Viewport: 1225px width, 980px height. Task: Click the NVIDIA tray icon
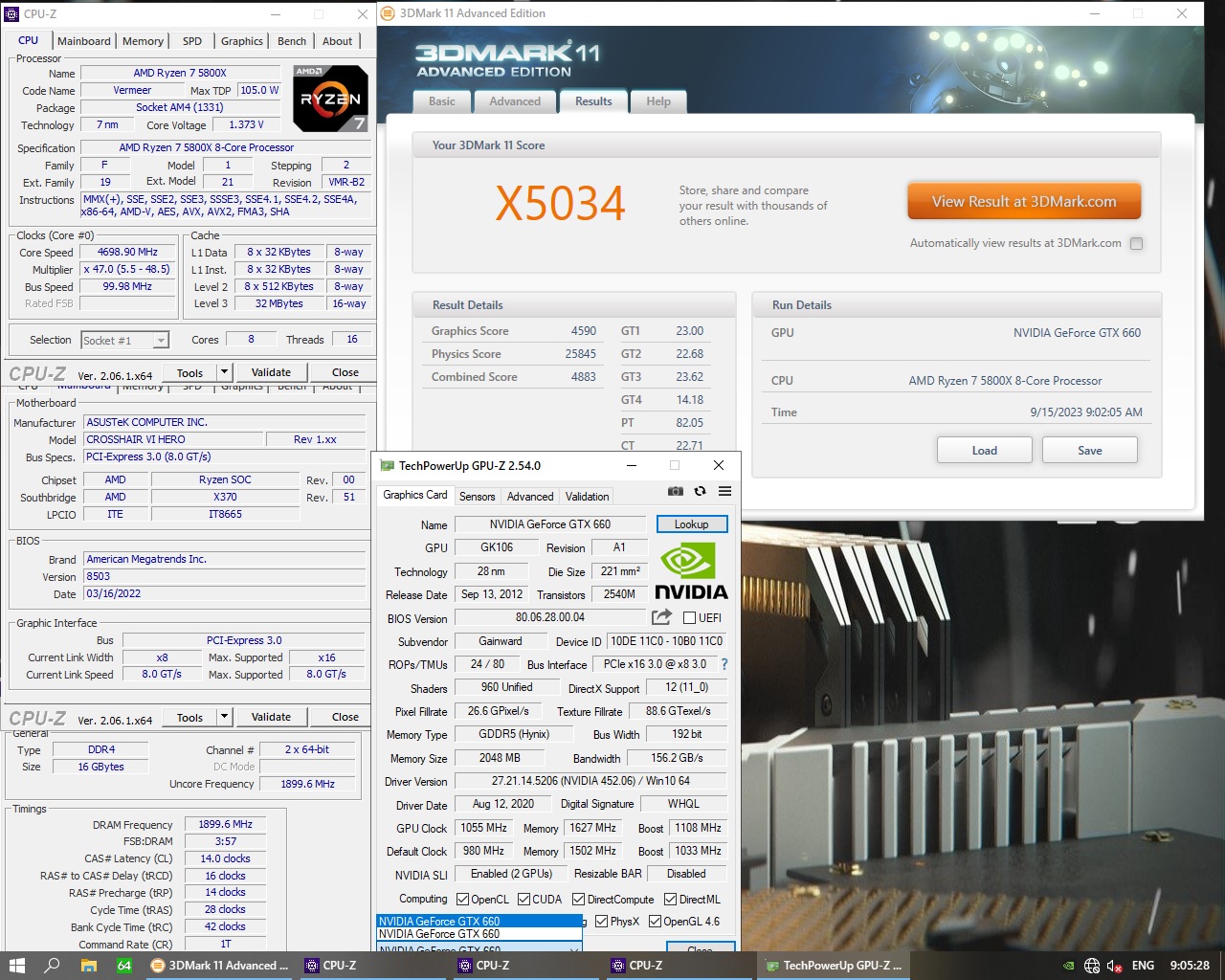click(1068, 966)
